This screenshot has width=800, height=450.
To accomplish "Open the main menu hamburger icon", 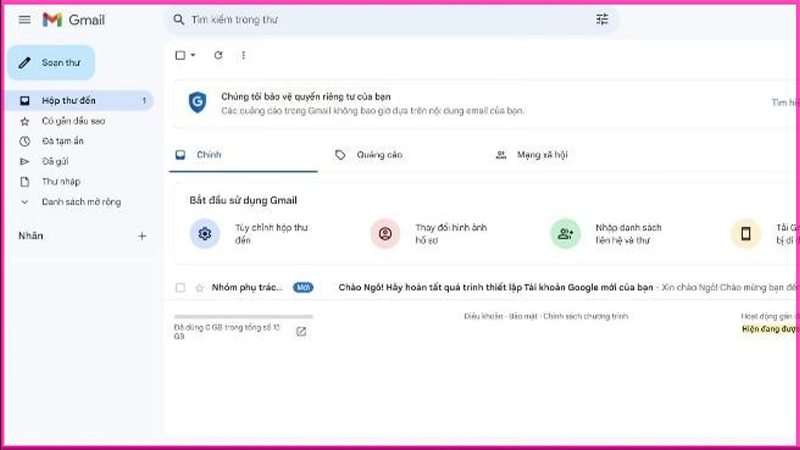I will 24,20.
